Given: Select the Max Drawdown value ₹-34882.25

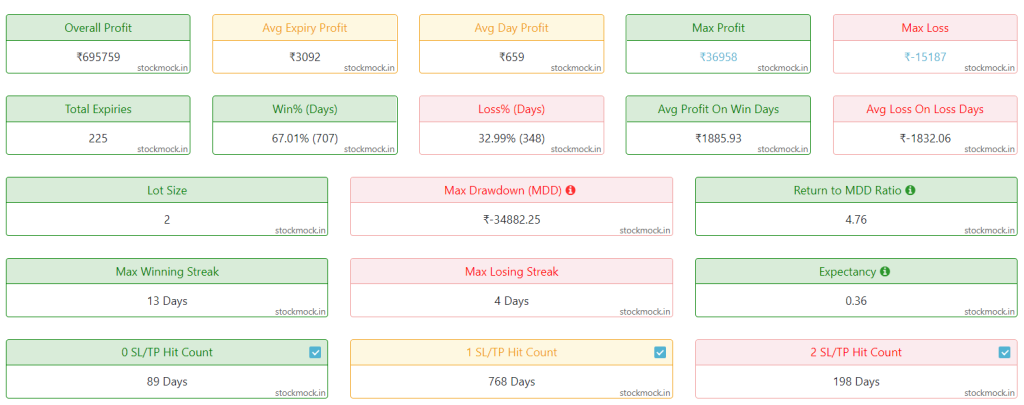Looking at the screenshot, I should point(511,219).
